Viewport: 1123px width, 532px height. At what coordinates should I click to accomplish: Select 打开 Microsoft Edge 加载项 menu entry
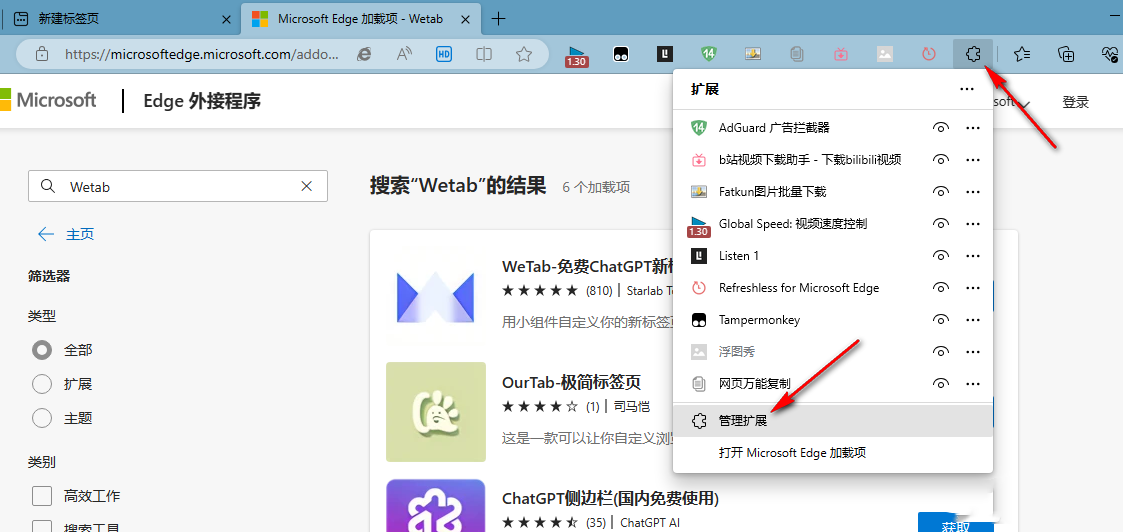[x=833, y=453]
